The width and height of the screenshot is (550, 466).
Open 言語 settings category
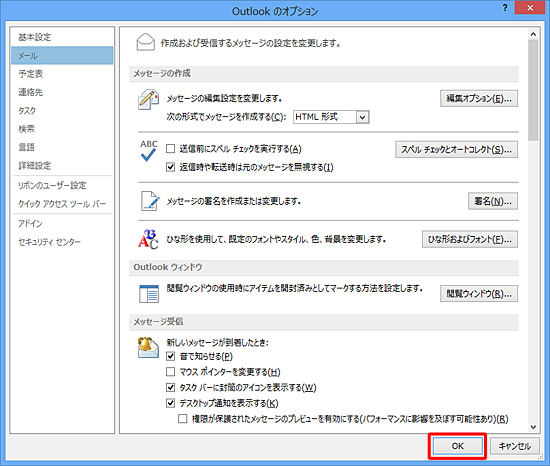[62, 147]
